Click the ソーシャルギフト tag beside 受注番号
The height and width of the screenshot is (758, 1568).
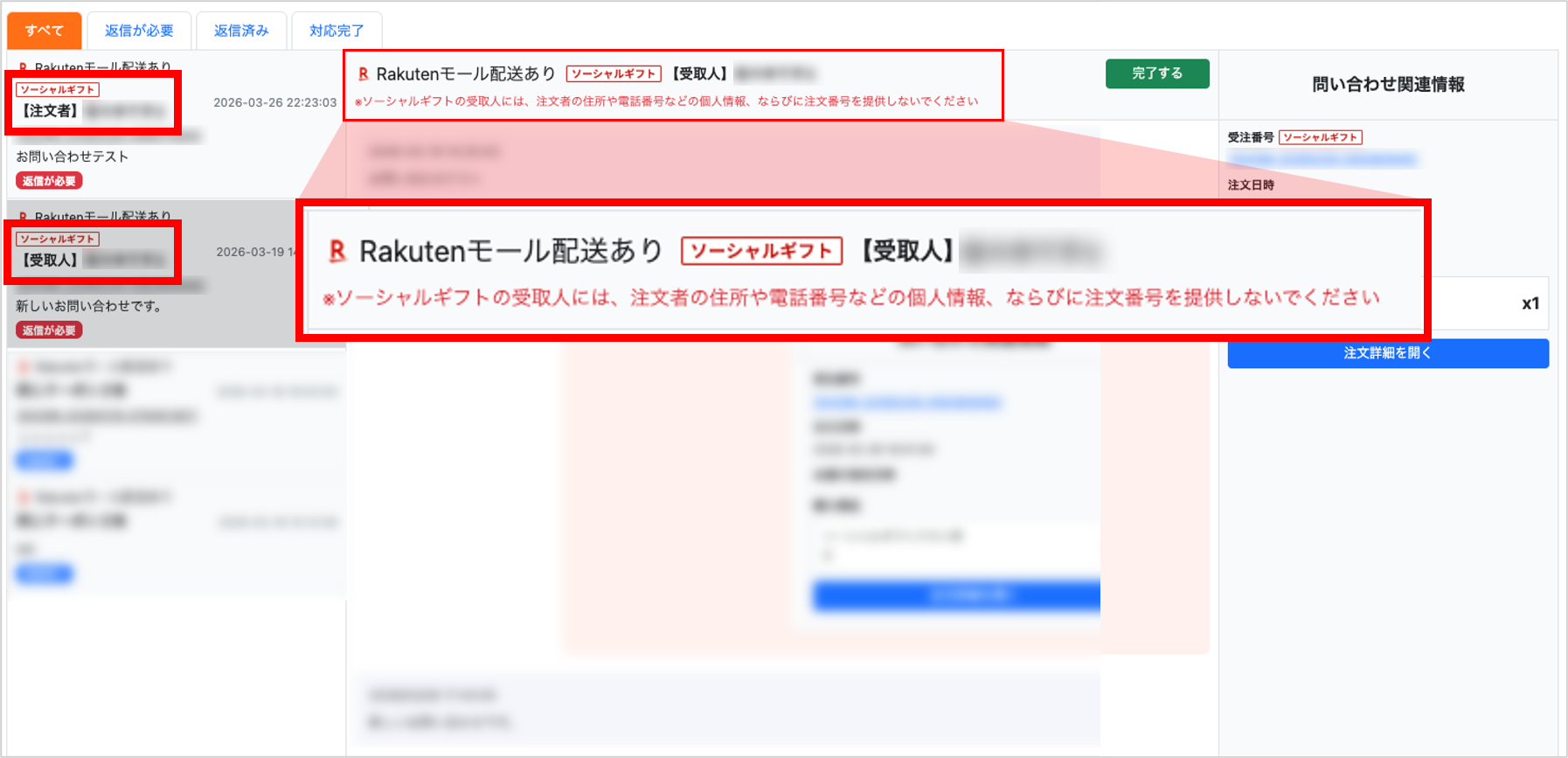[1321, 137]
